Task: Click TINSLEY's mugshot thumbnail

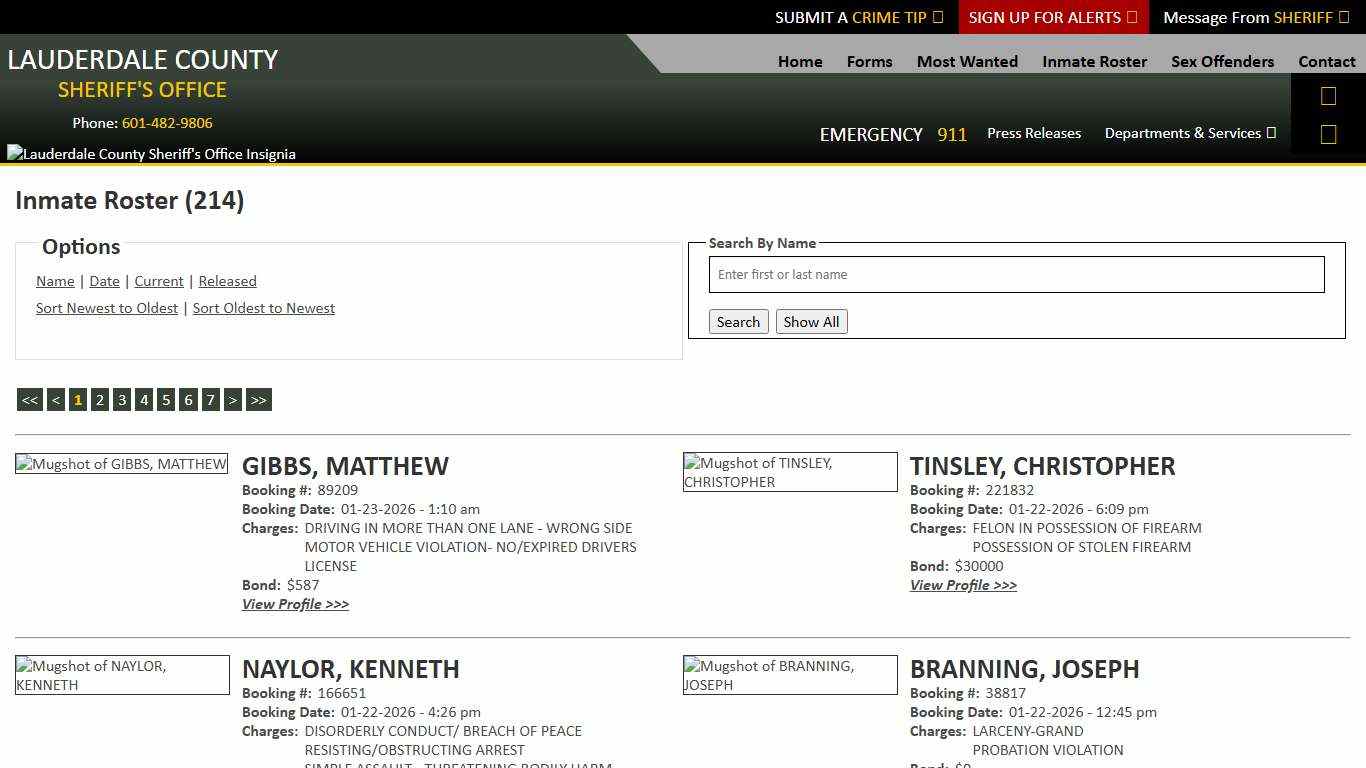Action: (x=790, y=471)
